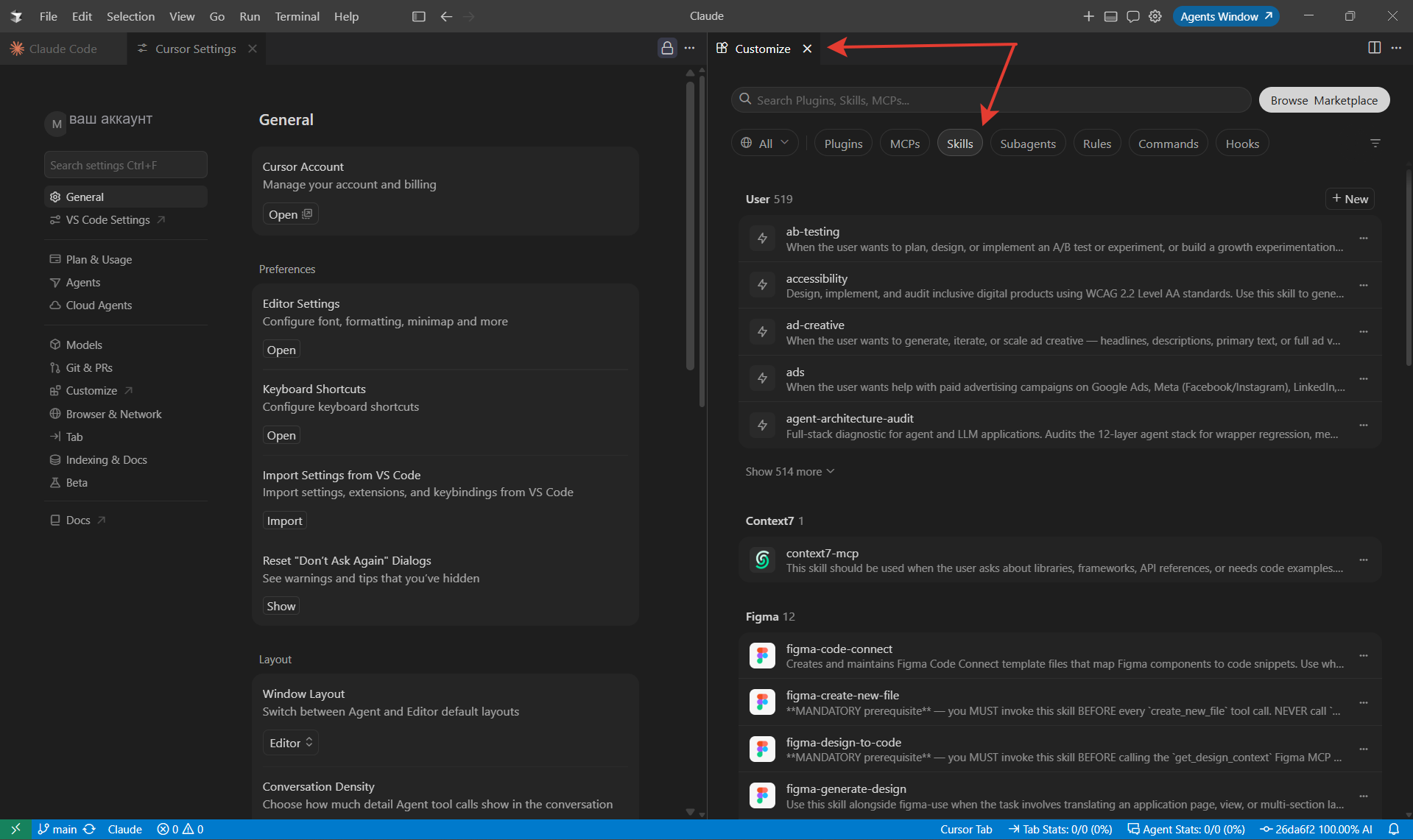This screenshot has height=840, width=1413.
Task: Select the Hooks filter tab
Action: [x=1242, y=144]
